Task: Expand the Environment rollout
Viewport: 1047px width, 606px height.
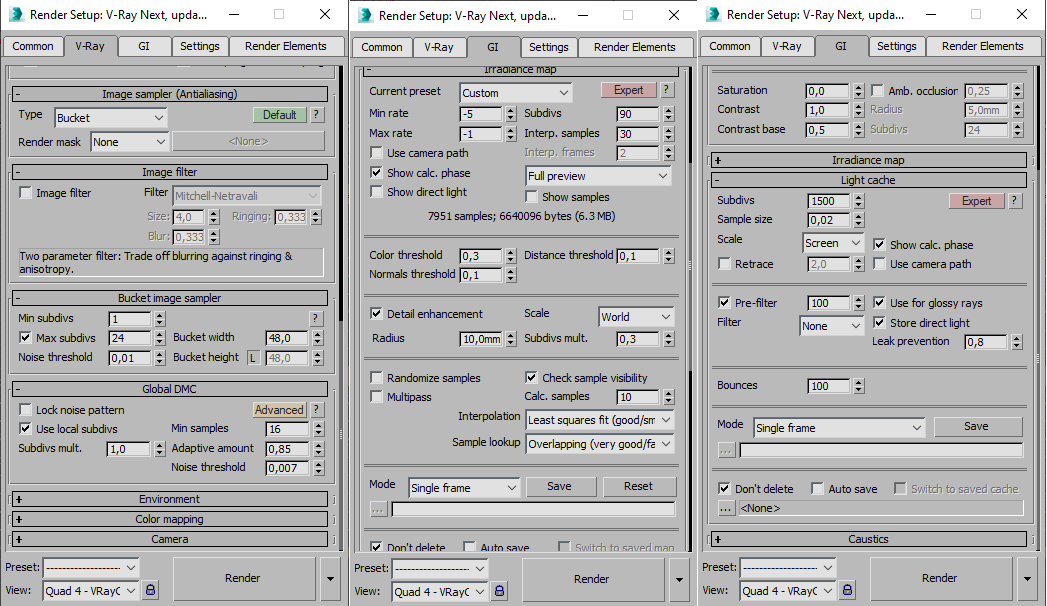Action: click(170, 499)
